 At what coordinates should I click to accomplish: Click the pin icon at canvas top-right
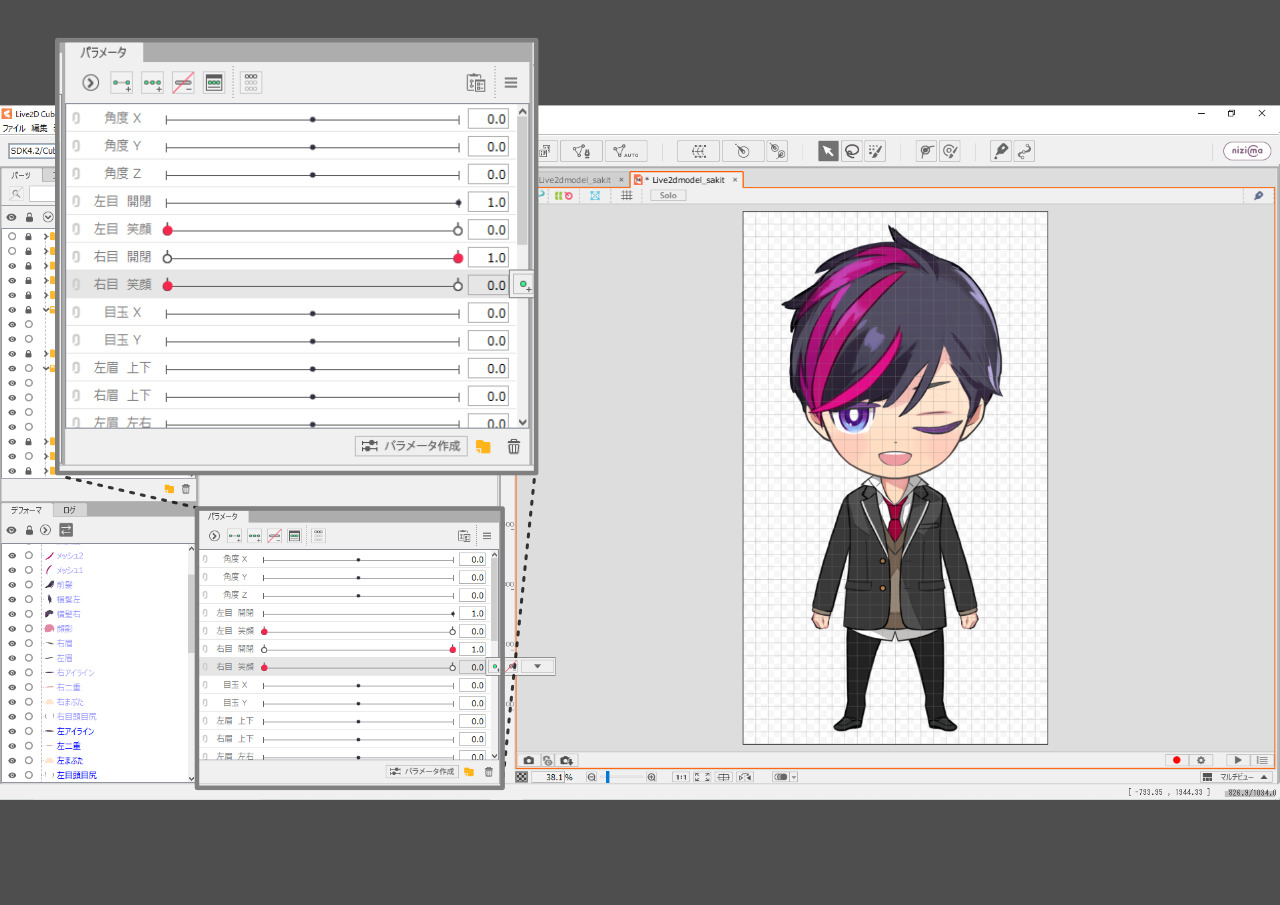[x=1259, y=195]
